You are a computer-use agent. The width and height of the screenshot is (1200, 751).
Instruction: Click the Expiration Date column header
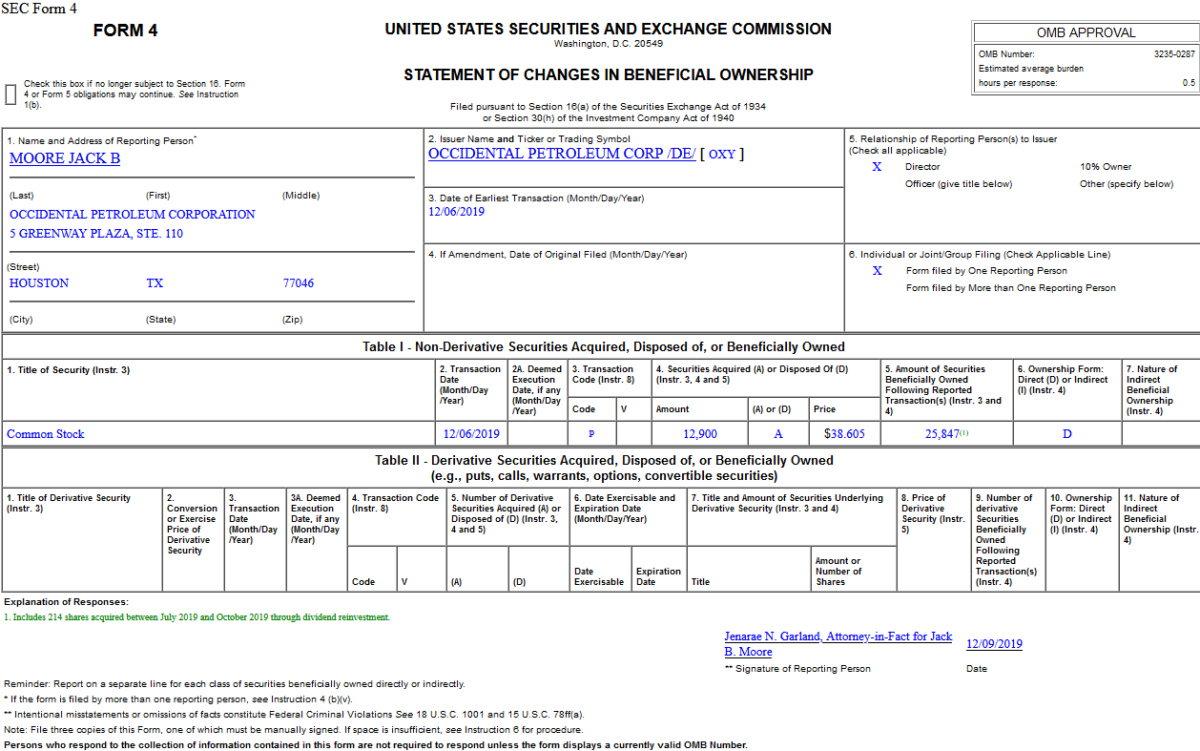click(x=658, y=577)
